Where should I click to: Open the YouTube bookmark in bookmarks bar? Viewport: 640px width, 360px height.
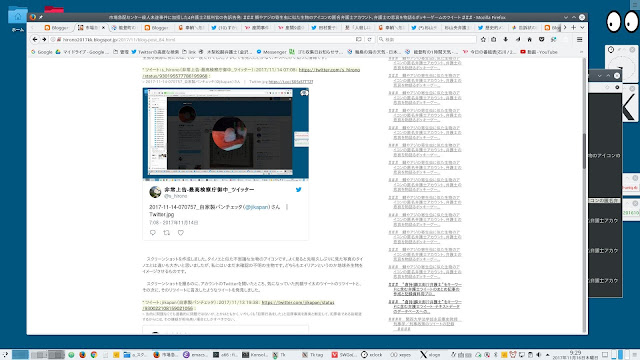539,52
